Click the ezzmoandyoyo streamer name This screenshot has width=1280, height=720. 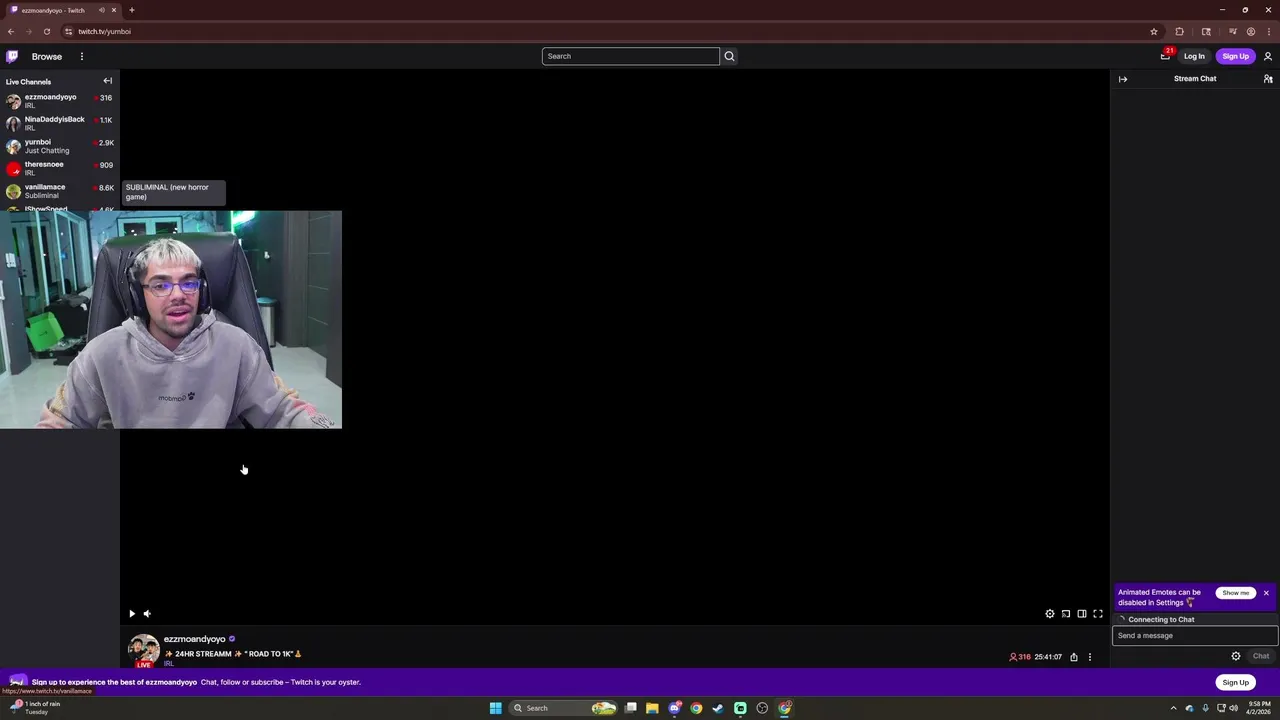tap(194, 639)
